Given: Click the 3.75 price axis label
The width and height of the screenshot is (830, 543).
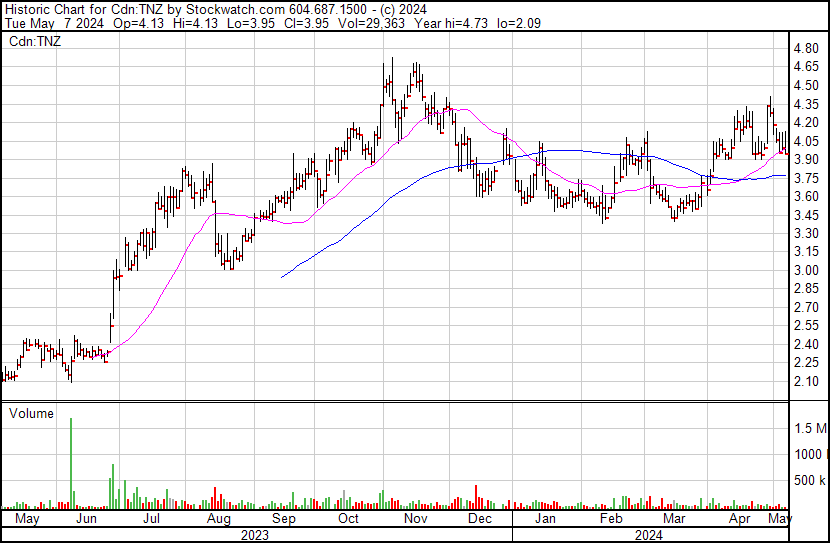Looking at the screenshot, I should pyautogui.click(x=805, y=178).
